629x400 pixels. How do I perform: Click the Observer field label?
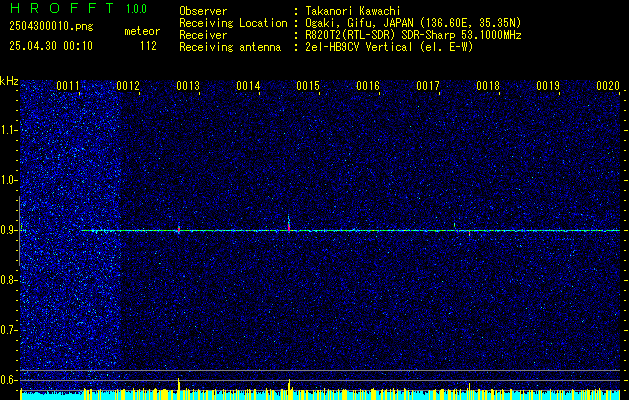203,11
